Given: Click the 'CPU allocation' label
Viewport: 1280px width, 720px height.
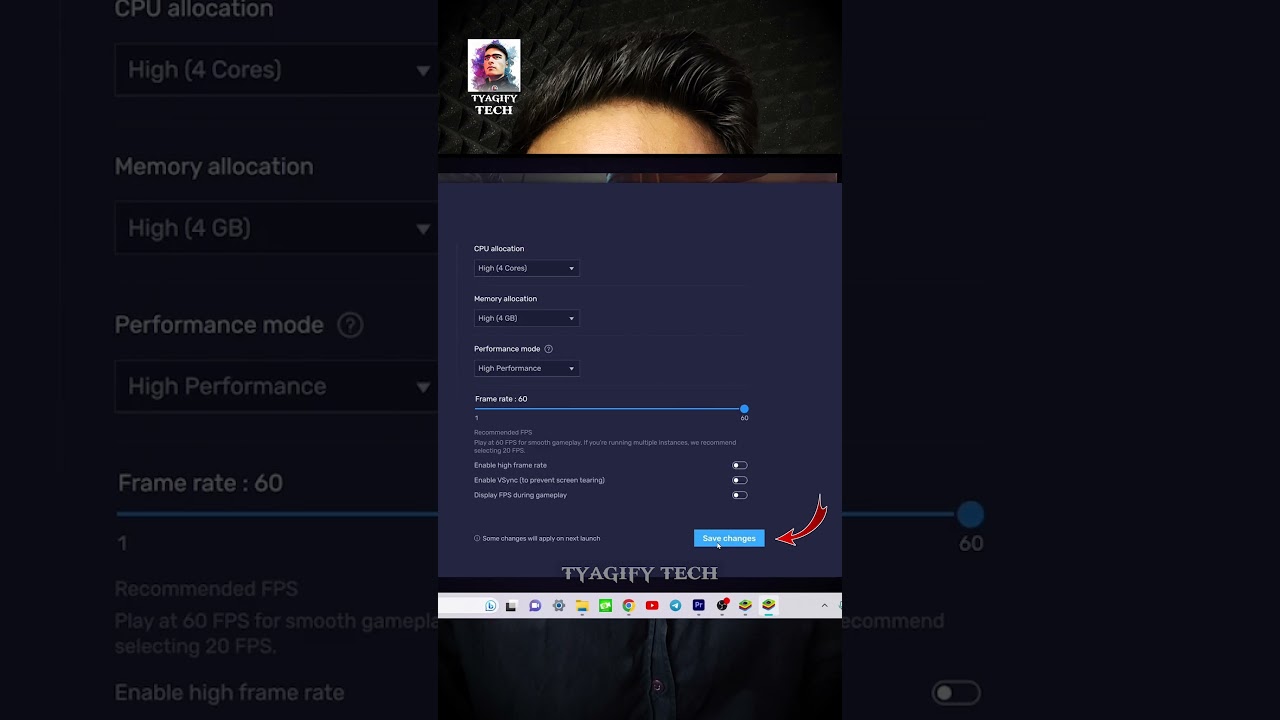Looking at the screenshot, I should 499,248.
